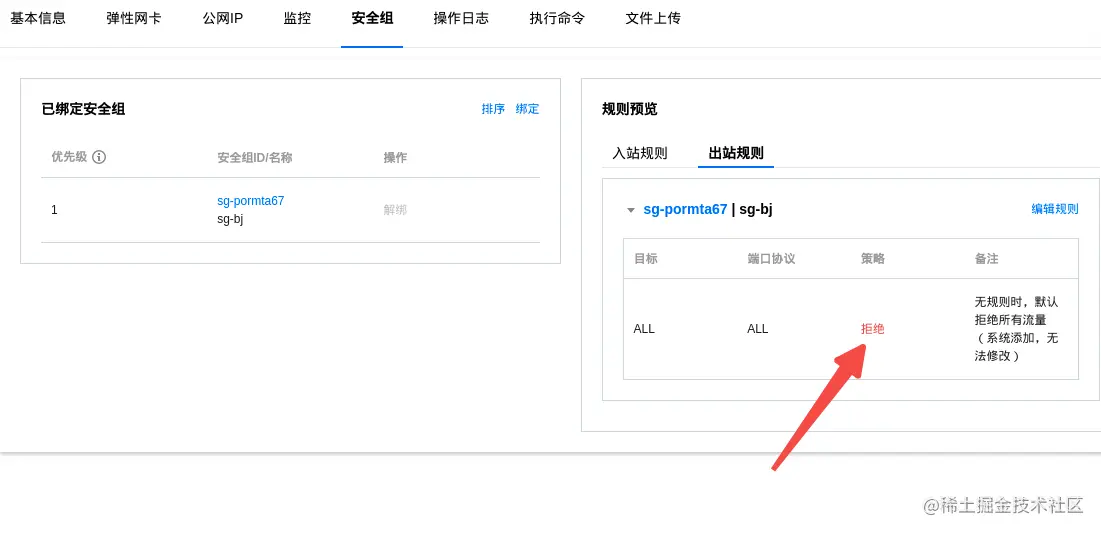1101x533 pixels.
Task: Go to the 监控 tab
Action: [x=297, y=18]
